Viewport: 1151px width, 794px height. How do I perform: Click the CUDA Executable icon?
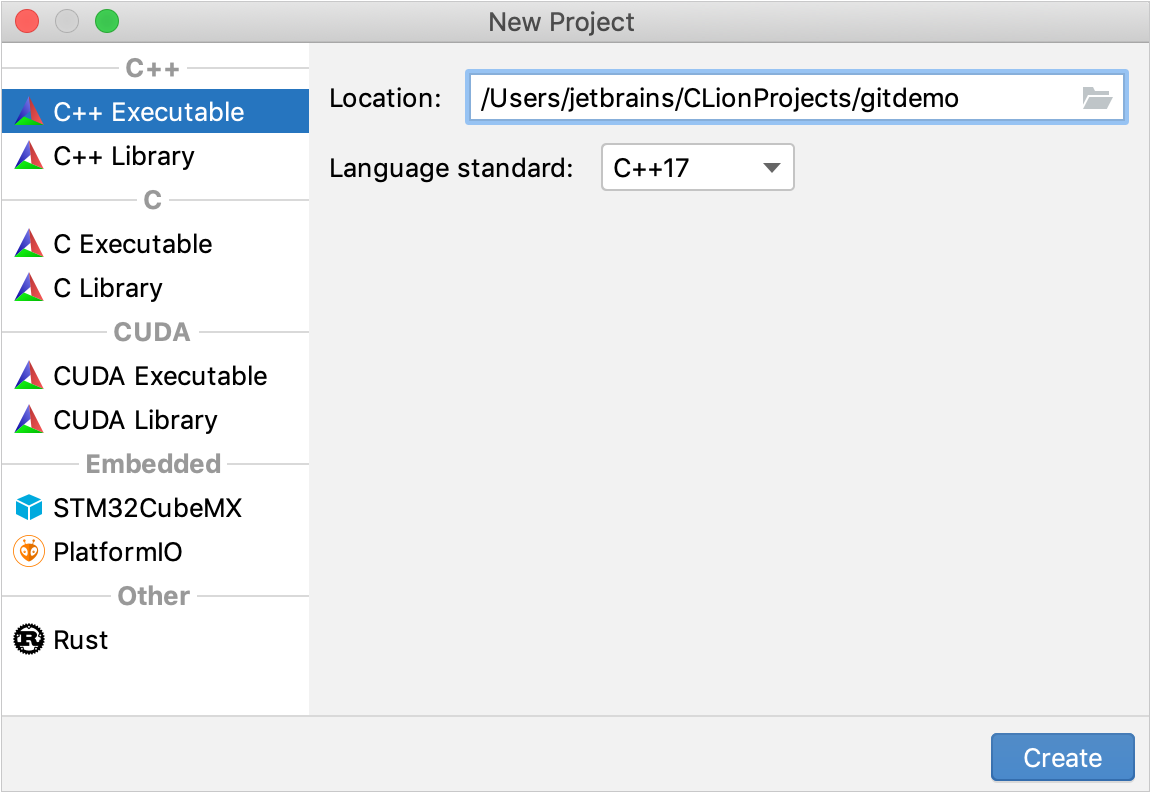[x=29, y=376]
